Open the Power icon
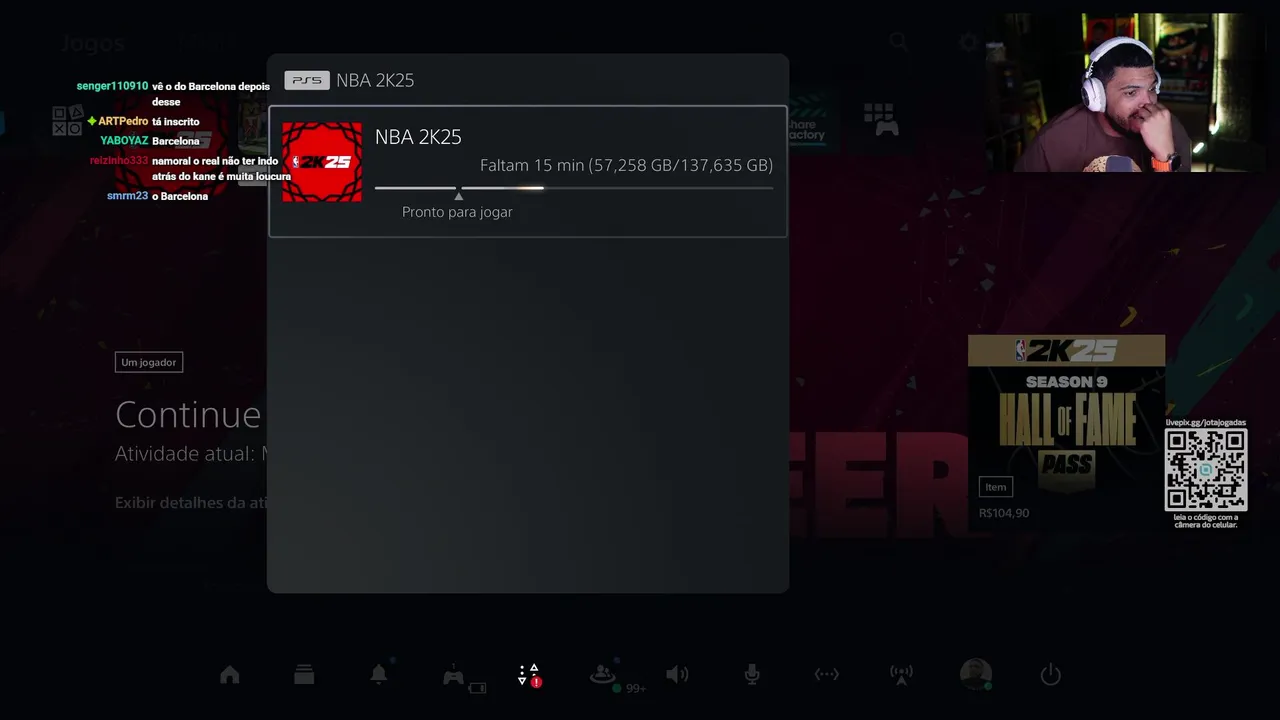The height and width of the screenshot is (720, 1280). [x=1050, y=675]
